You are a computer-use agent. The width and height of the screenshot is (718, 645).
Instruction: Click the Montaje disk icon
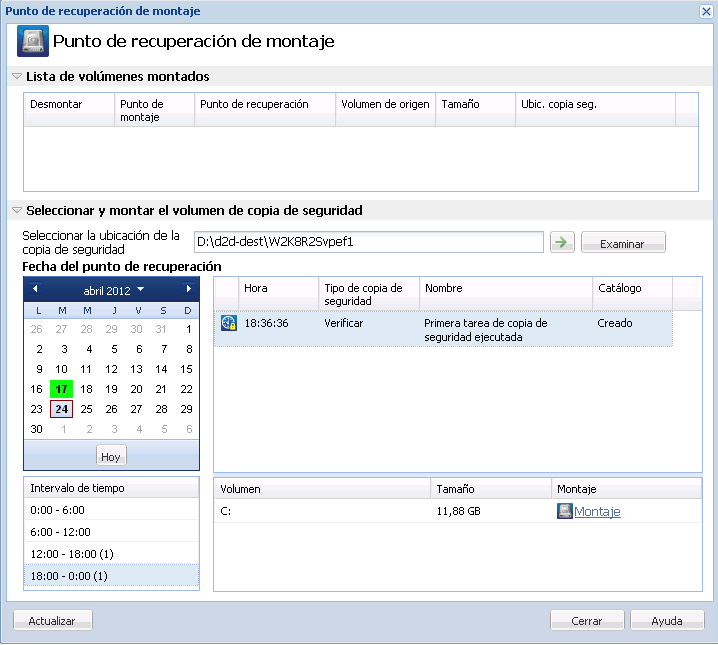565,511
